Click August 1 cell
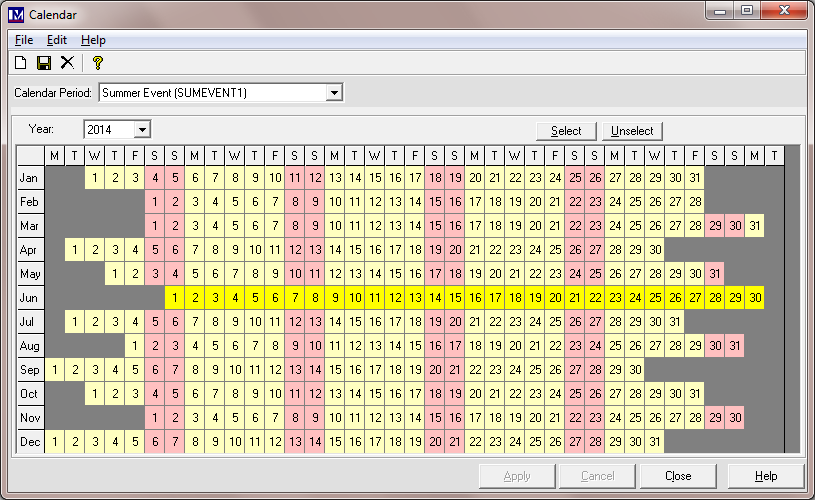Viewport: 815px width, 500px height. click(135, 346)
